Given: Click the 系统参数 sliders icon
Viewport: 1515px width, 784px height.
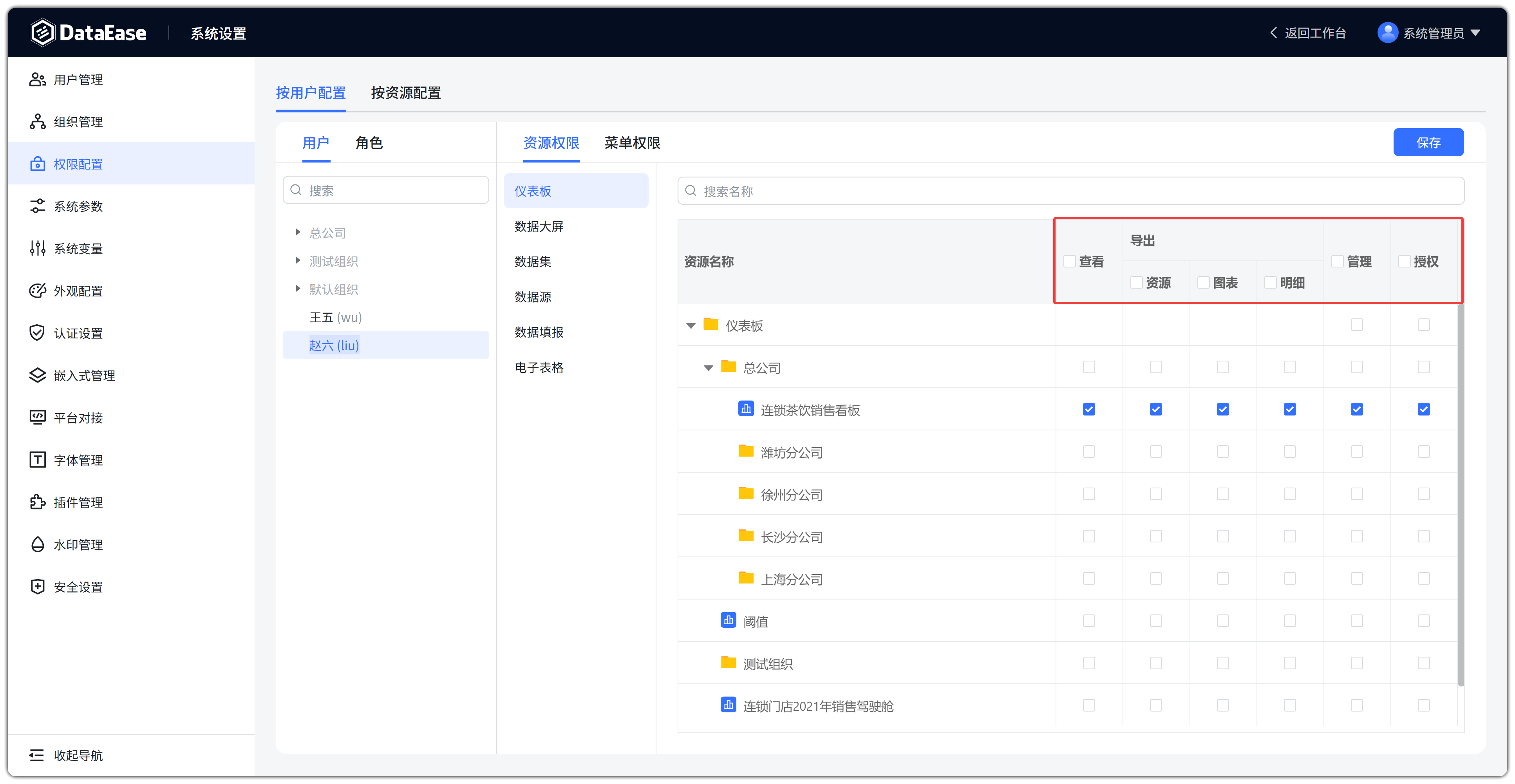Looking at the screenshot, I should tap(38, 206).
